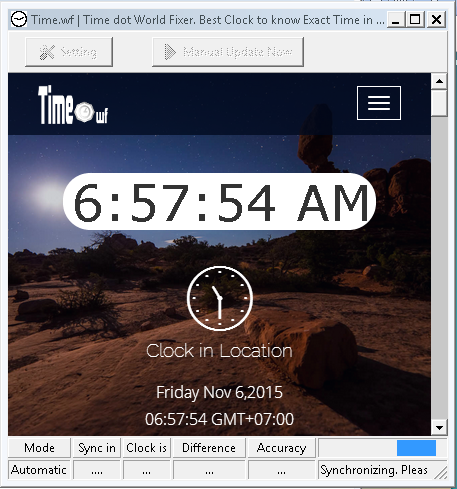Click the window resize grip
This screenshot has height=489, width=457.
pos(442,474)
